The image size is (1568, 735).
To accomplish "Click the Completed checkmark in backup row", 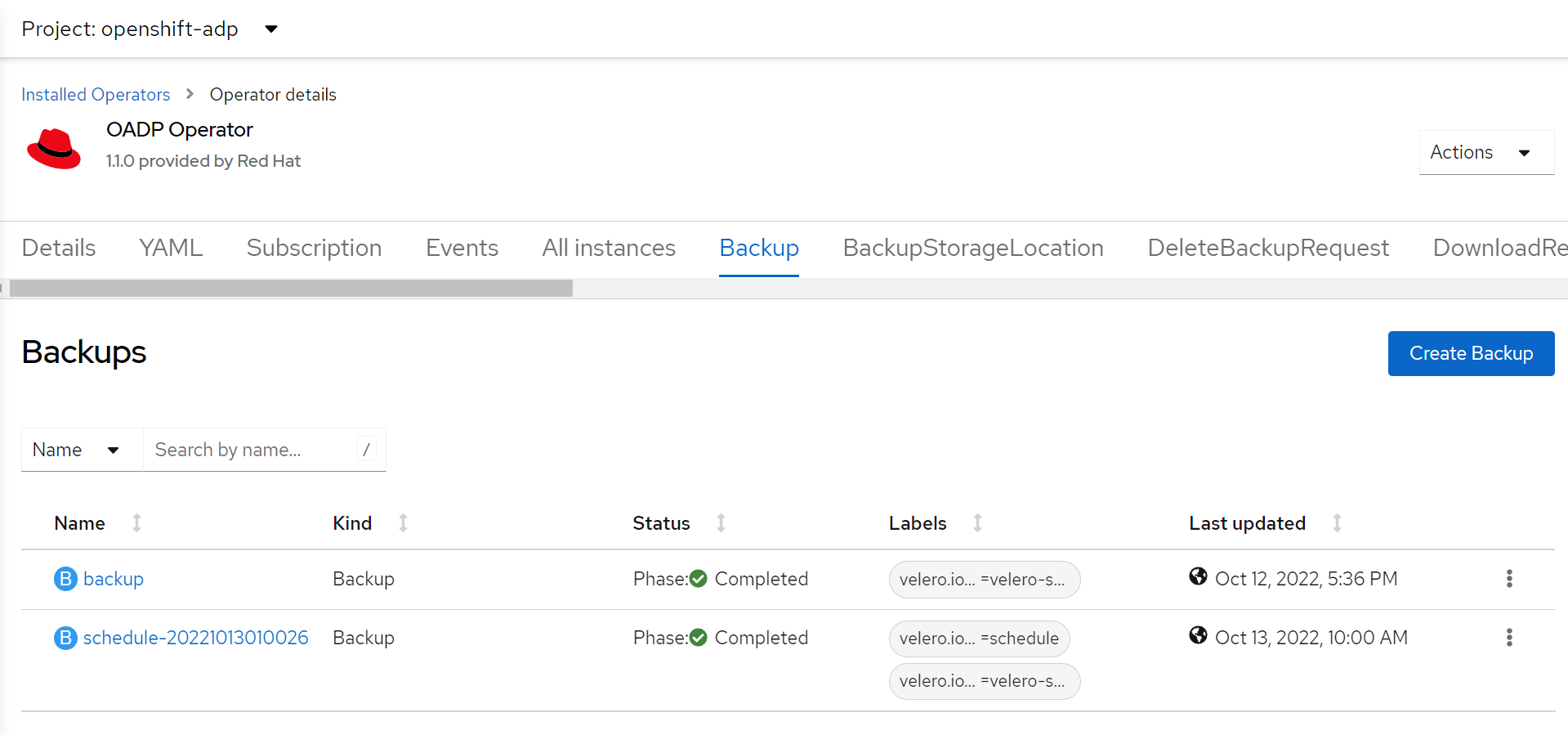I will point(698,579).
